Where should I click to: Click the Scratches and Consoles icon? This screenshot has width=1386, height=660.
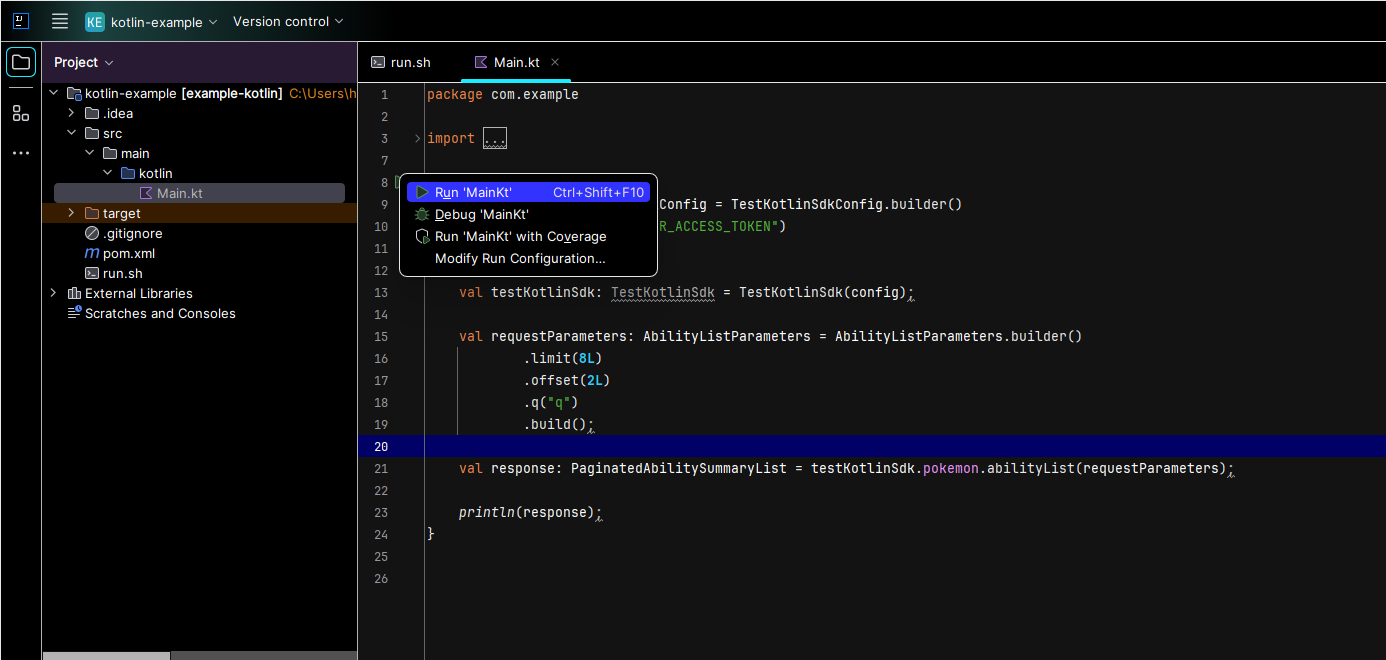(74, 313)
